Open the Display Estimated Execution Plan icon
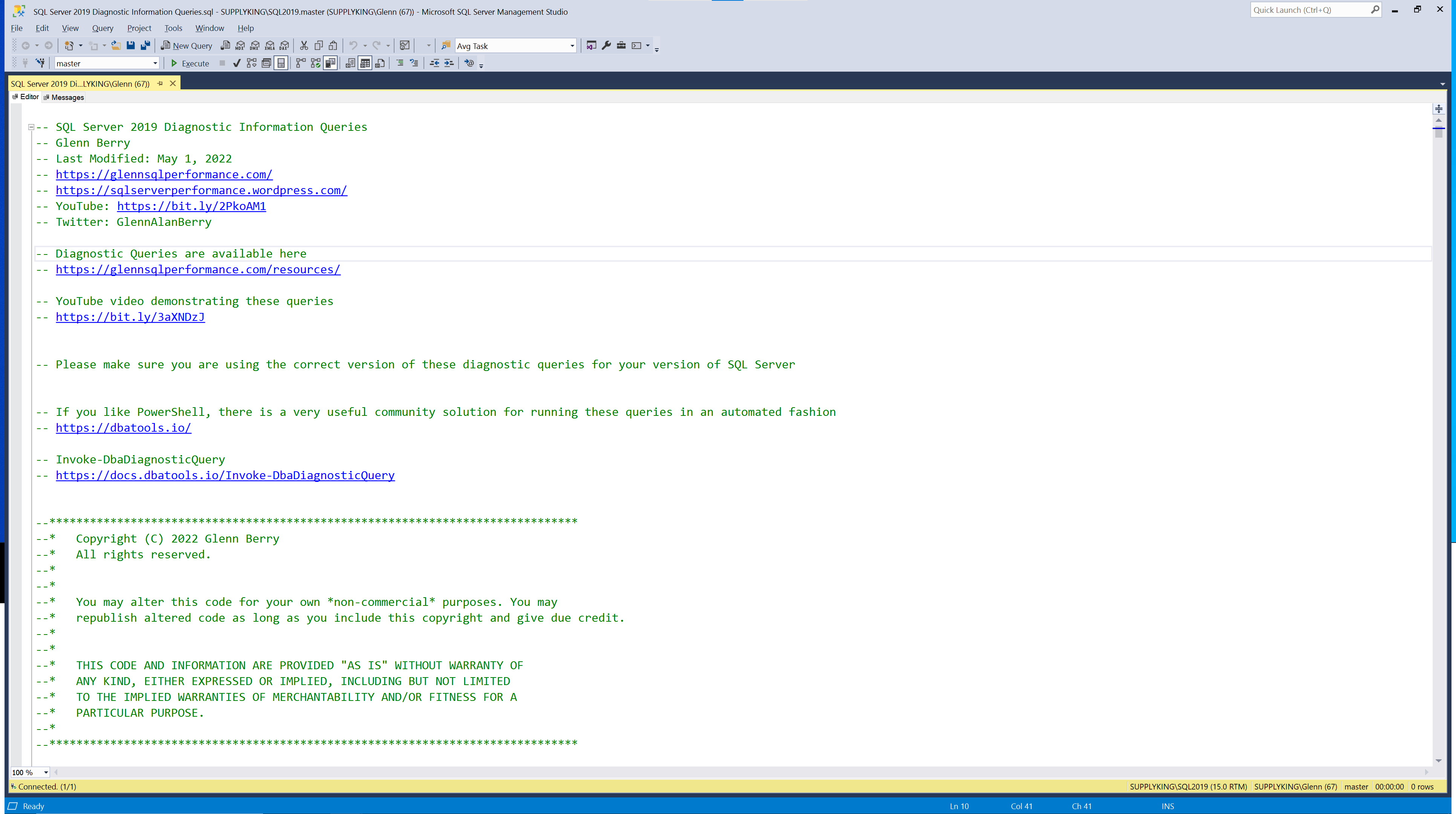Screen dimensions: 1456x814 point(252,63)
